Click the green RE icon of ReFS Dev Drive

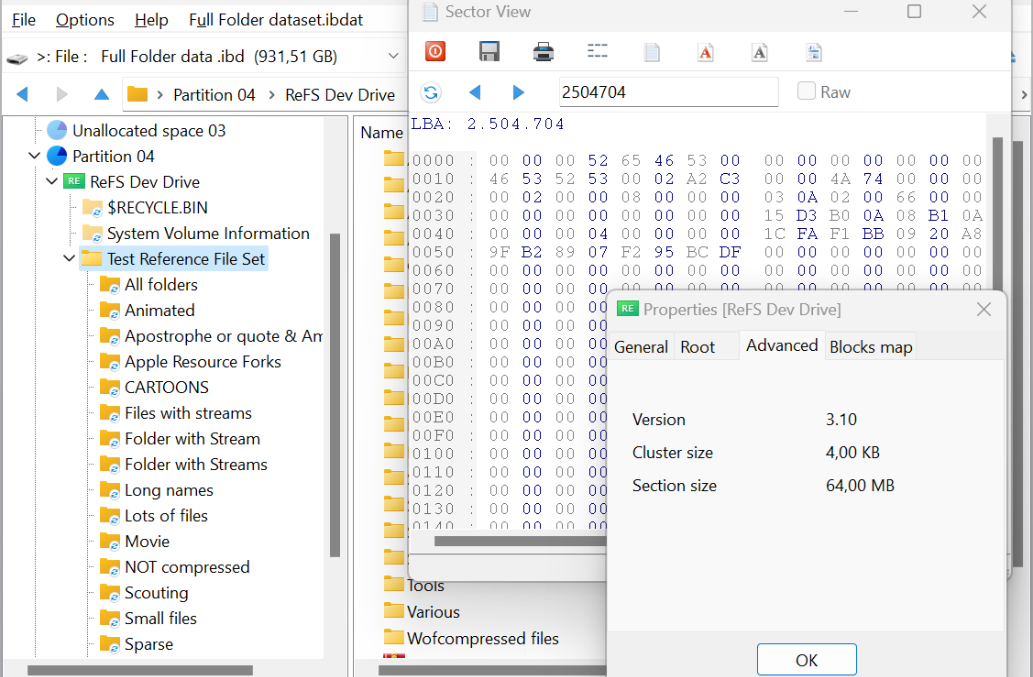pyautogui.click(x=74, y=181)
